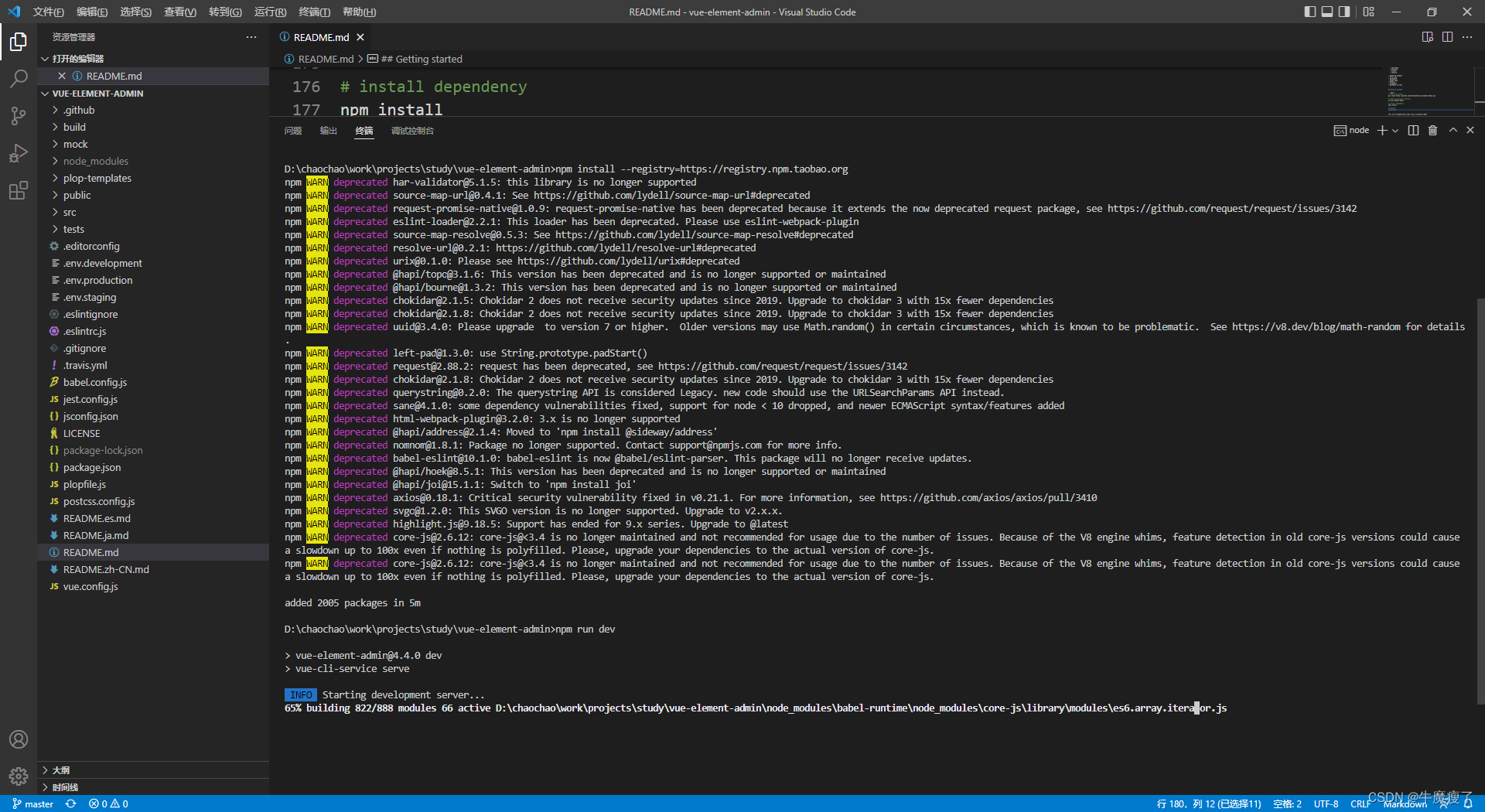The width and height of the screenshot is (1485, 812).
Task: Split the editor to the right
Action: point(1447,37)
